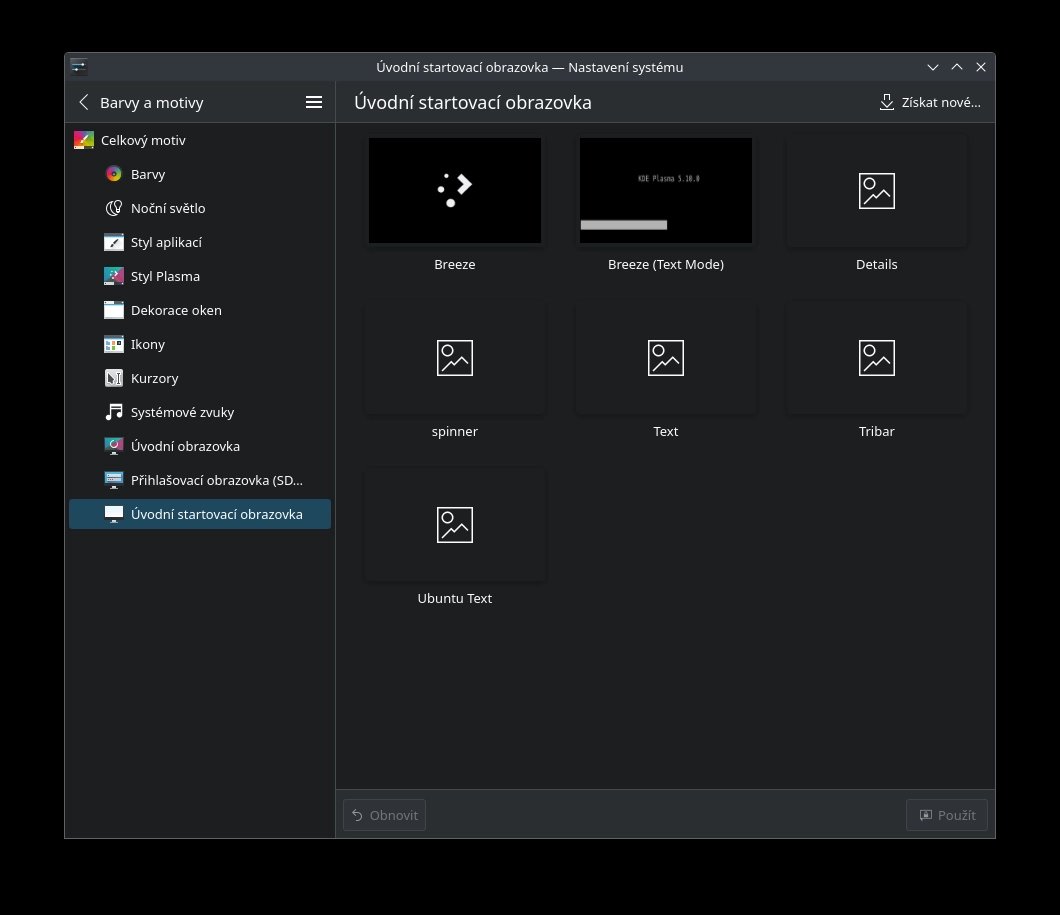Open the Ikony settings icon
Screen dimensions: 1060x915
pyautogui.click(x=114, y=344)
